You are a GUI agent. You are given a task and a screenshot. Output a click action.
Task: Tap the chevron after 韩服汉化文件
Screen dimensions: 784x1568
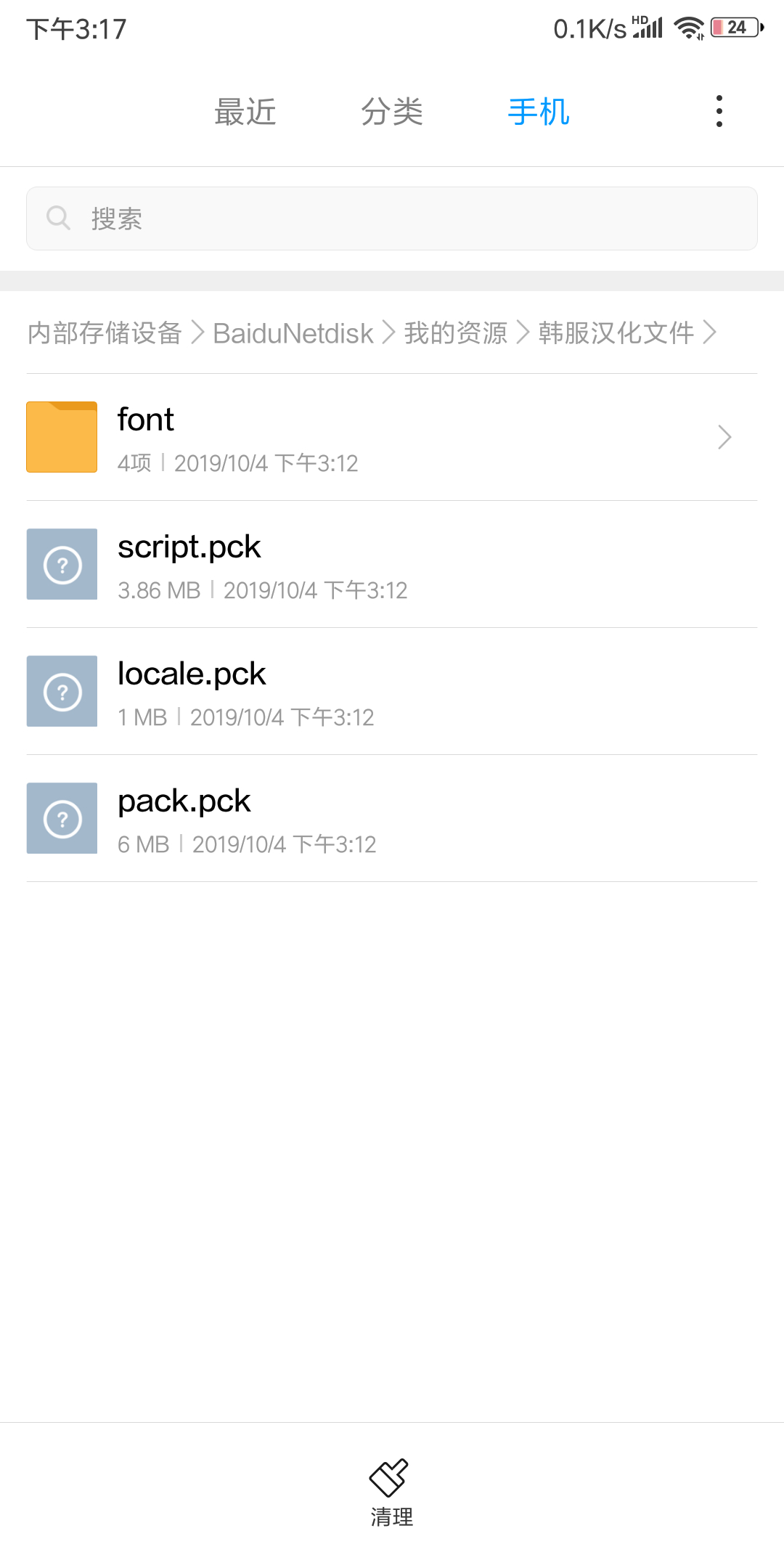point(710,332)
